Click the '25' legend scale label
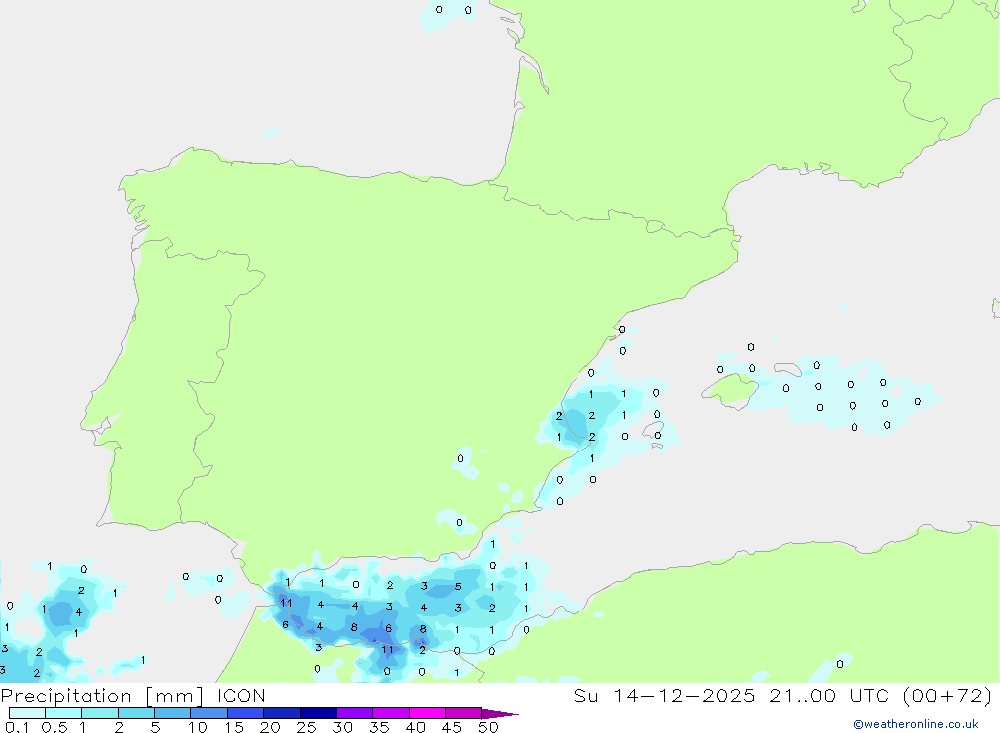The width and height of the screenshot is (1000, 733). pos(306,727)
